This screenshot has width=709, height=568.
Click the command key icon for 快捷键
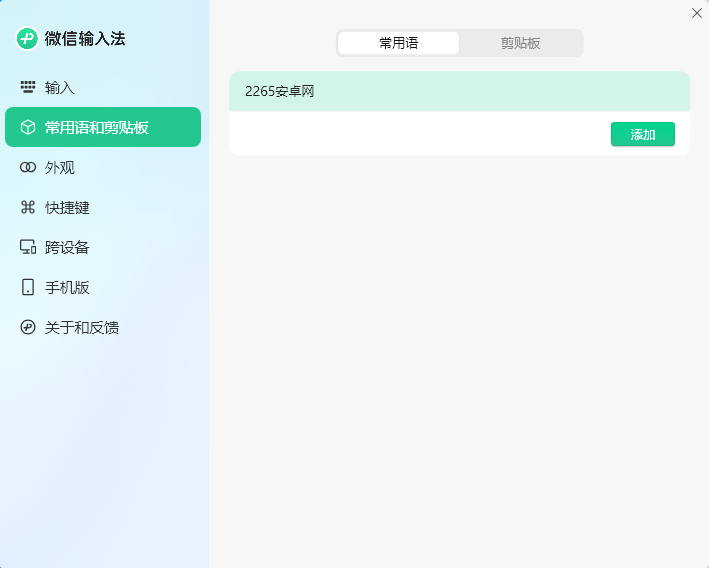tap(28, 208)
